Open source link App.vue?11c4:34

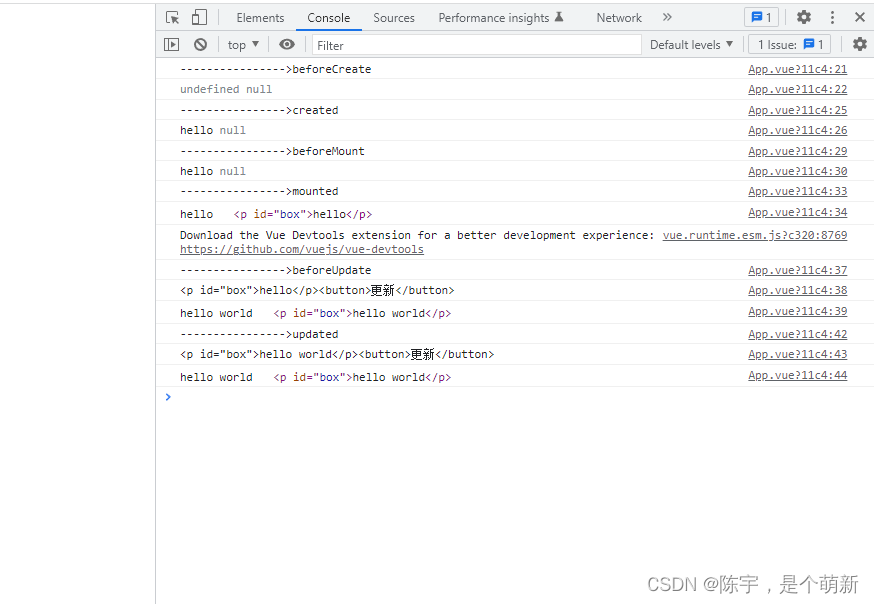(798, 212)
